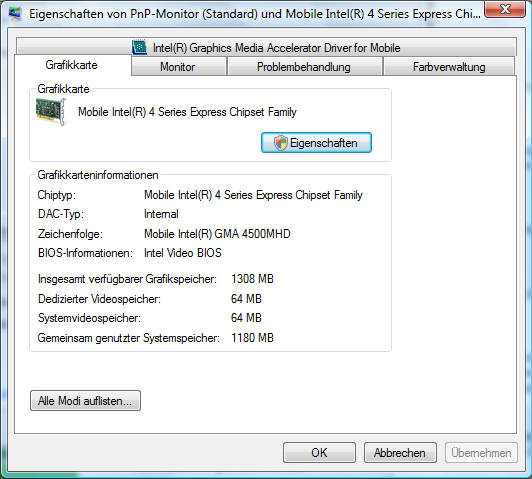Open adapter Eigenschaften with the shield button
This screenshot has height=479, width=532.
[x=316, y=143]
